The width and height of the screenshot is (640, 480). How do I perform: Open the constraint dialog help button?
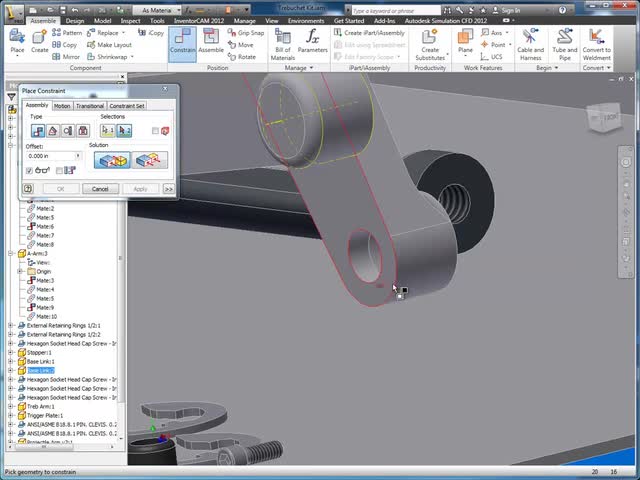pyautogui.click(x=28, y=189)
